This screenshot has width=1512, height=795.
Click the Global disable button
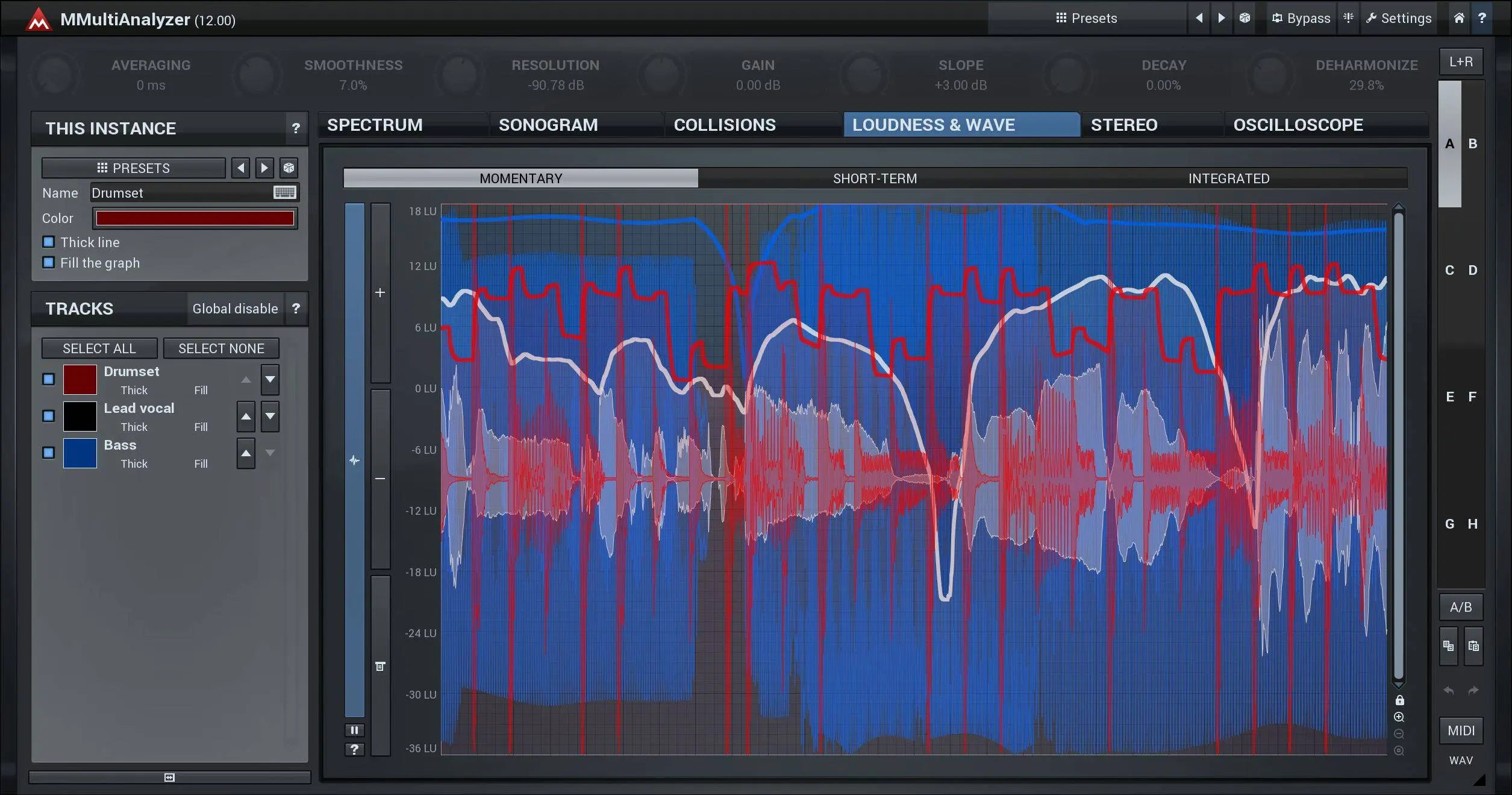[x=235, y=309]
